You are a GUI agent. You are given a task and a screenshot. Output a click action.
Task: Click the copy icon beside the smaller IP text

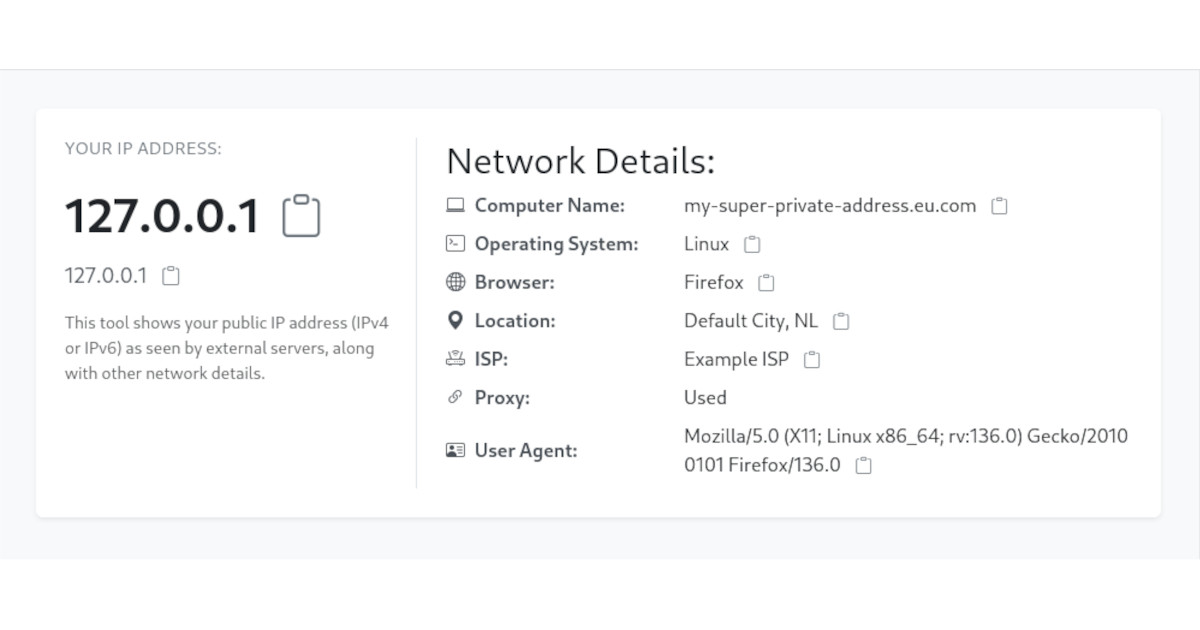(170, 275)
